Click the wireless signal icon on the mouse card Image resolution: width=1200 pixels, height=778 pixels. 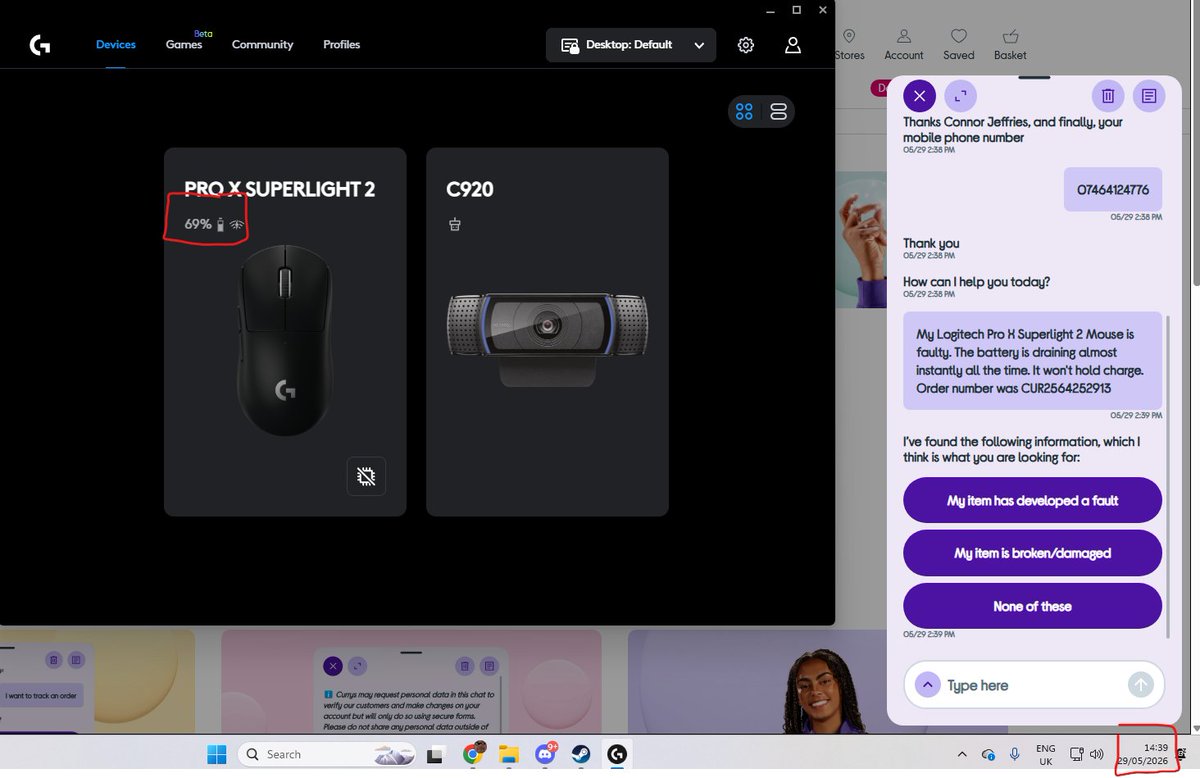click(237, 225)
